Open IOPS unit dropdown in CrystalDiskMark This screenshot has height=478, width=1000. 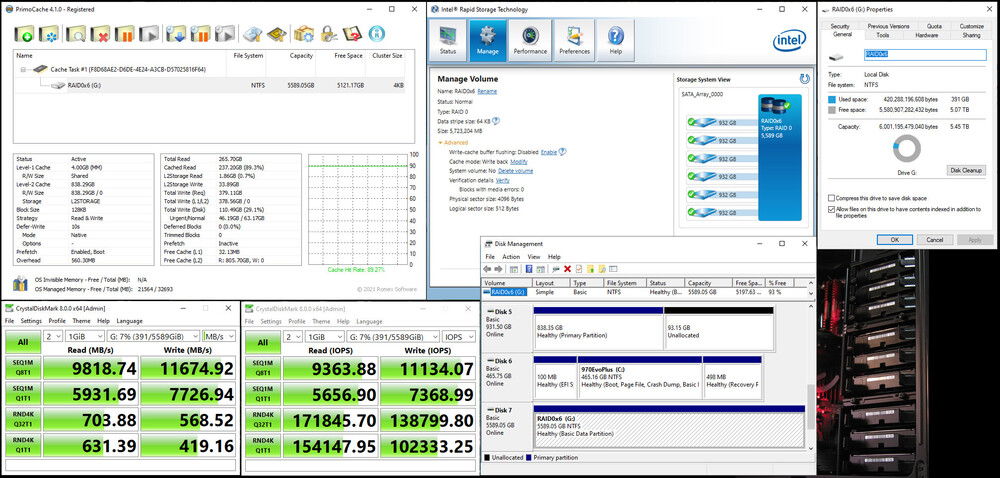pos(459,336)
